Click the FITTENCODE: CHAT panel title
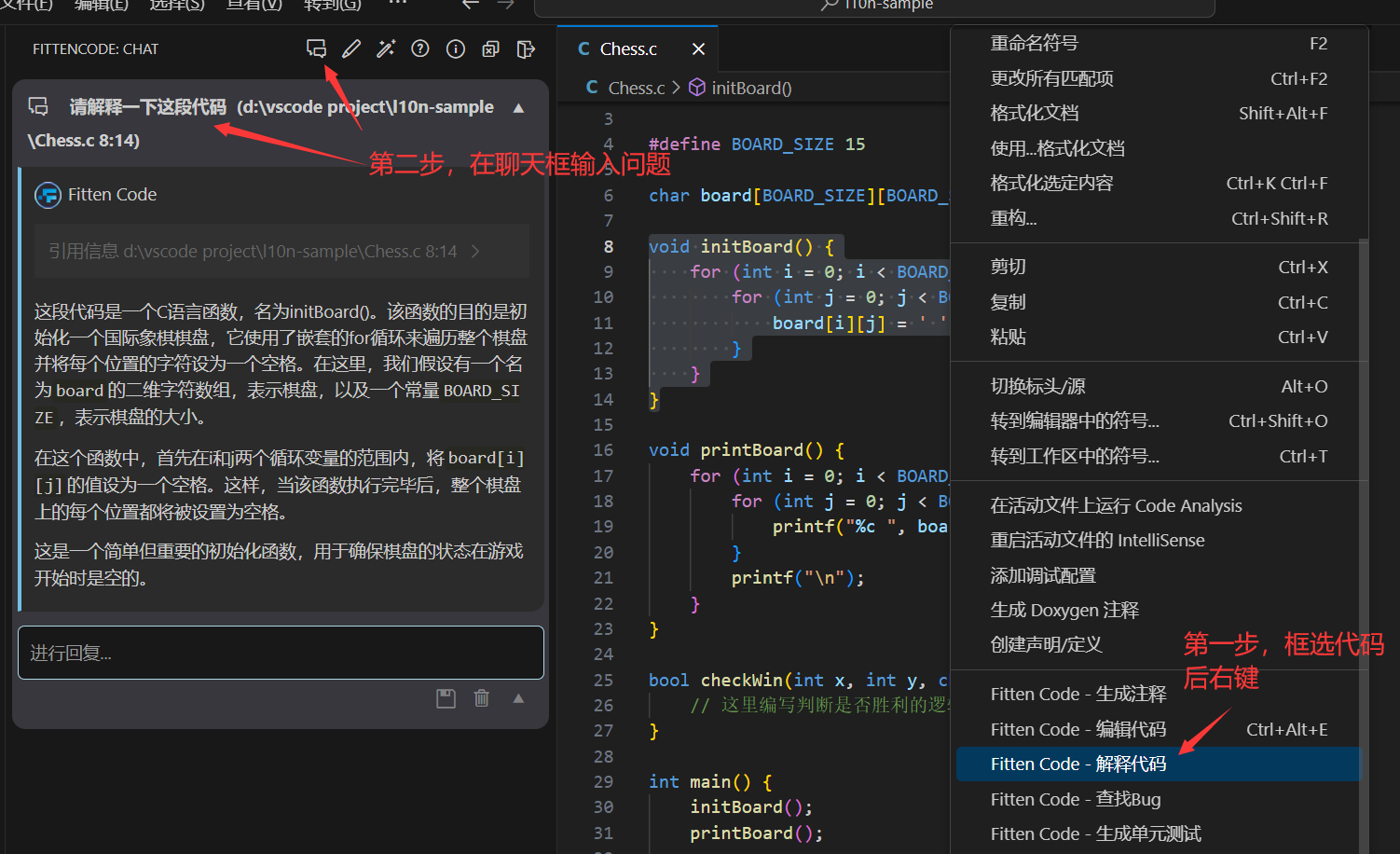Image resolution: width=1400 pixels, height=854 pixels. click(x=95, y=48)
